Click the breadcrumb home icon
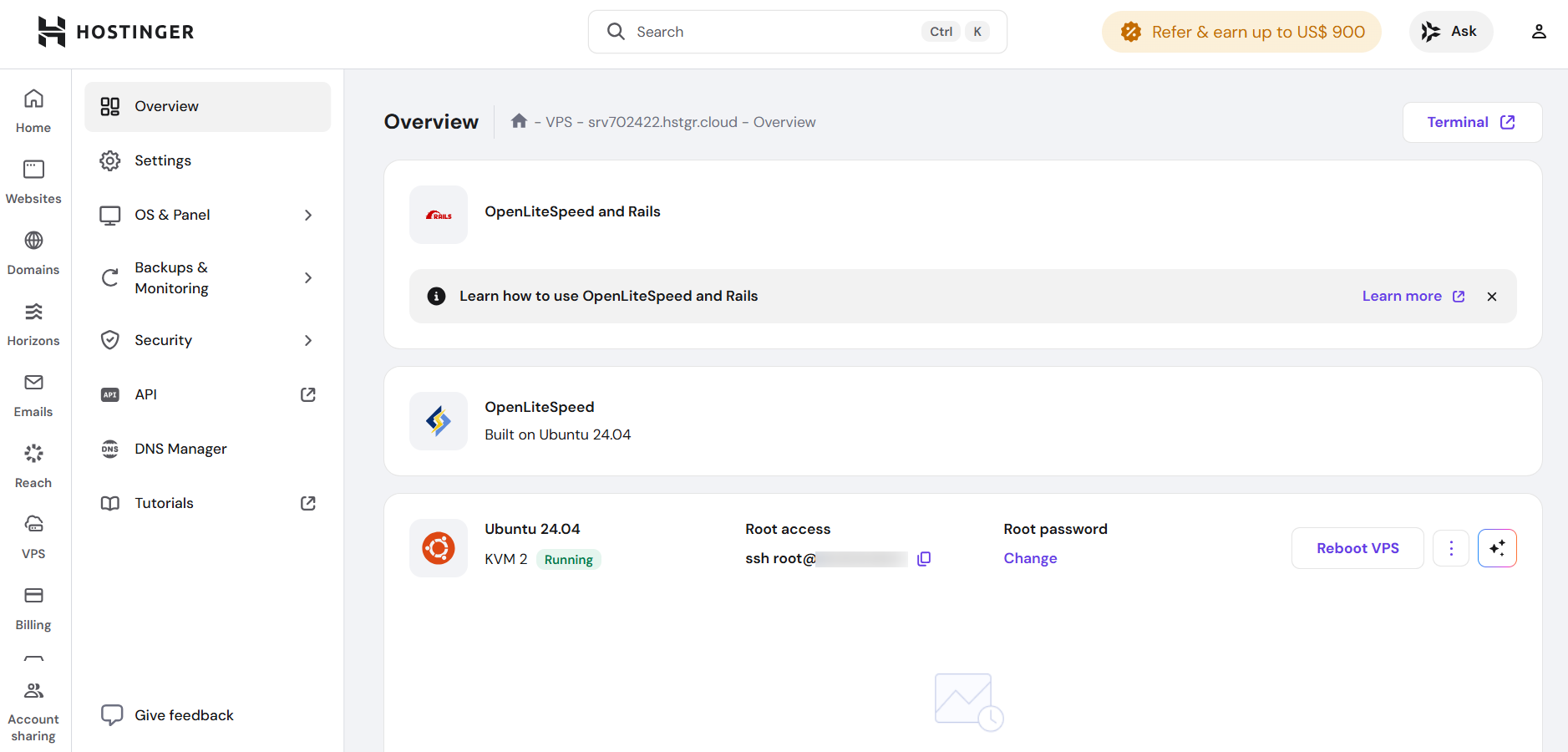 point(519,121)
